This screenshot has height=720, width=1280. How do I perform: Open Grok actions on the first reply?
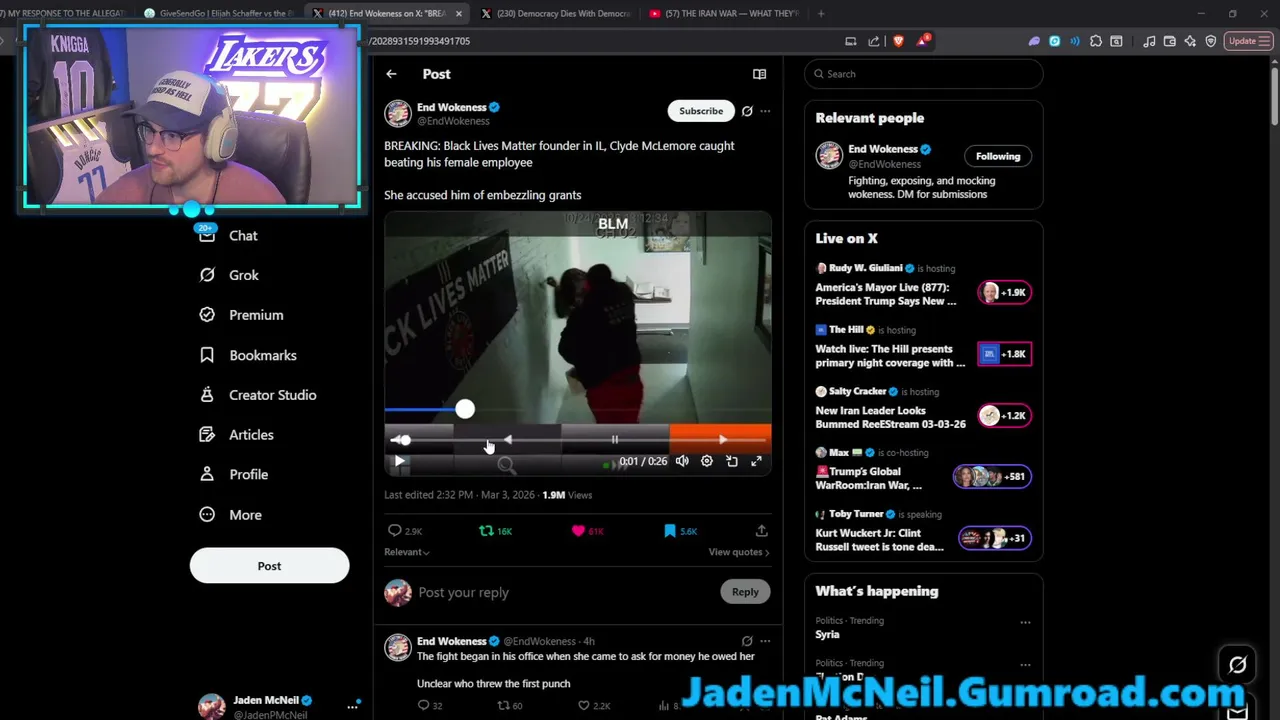pos(747,641)
